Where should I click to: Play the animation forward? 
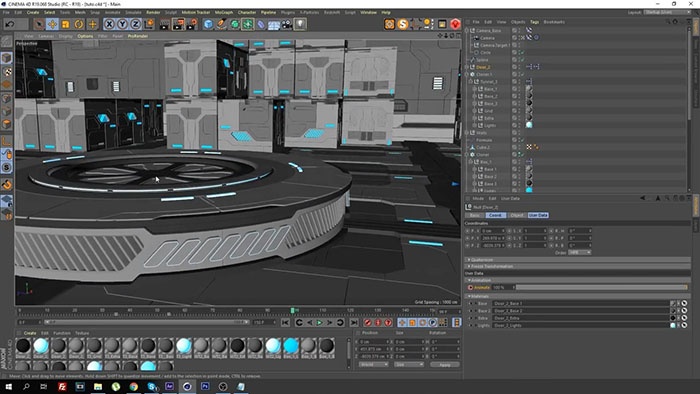pos(320,323)
